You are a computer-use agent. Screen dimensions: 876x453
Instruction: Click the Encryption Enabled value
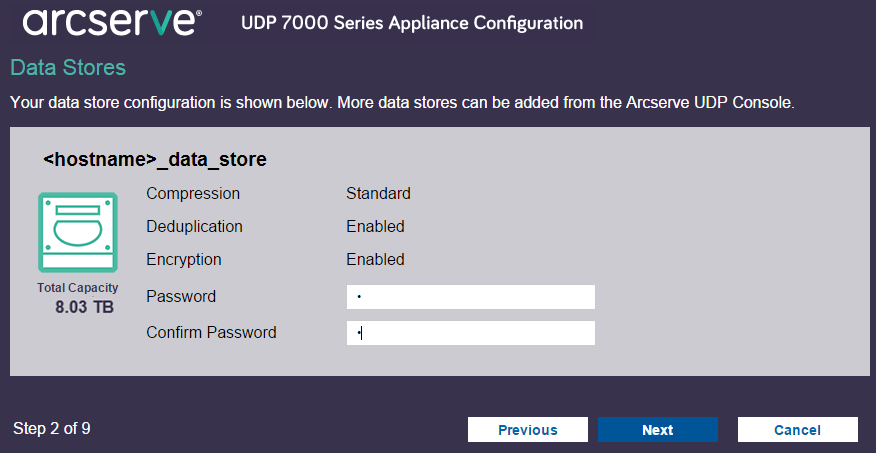(375, 260)
